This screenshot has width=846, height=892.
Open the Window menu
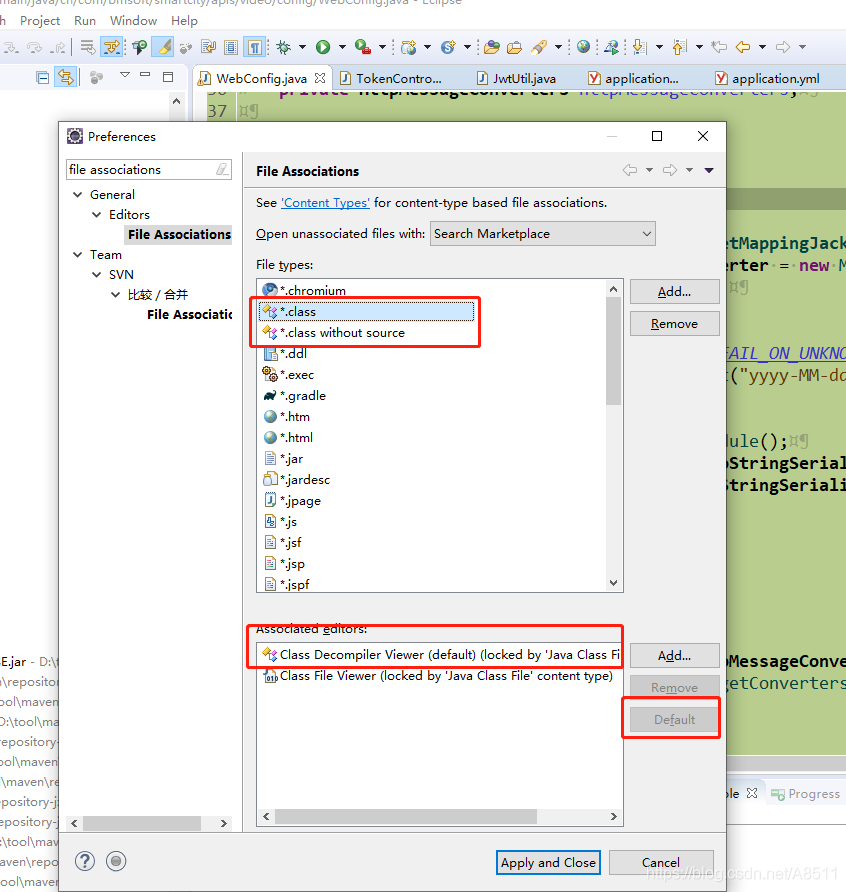coord(133,21)
